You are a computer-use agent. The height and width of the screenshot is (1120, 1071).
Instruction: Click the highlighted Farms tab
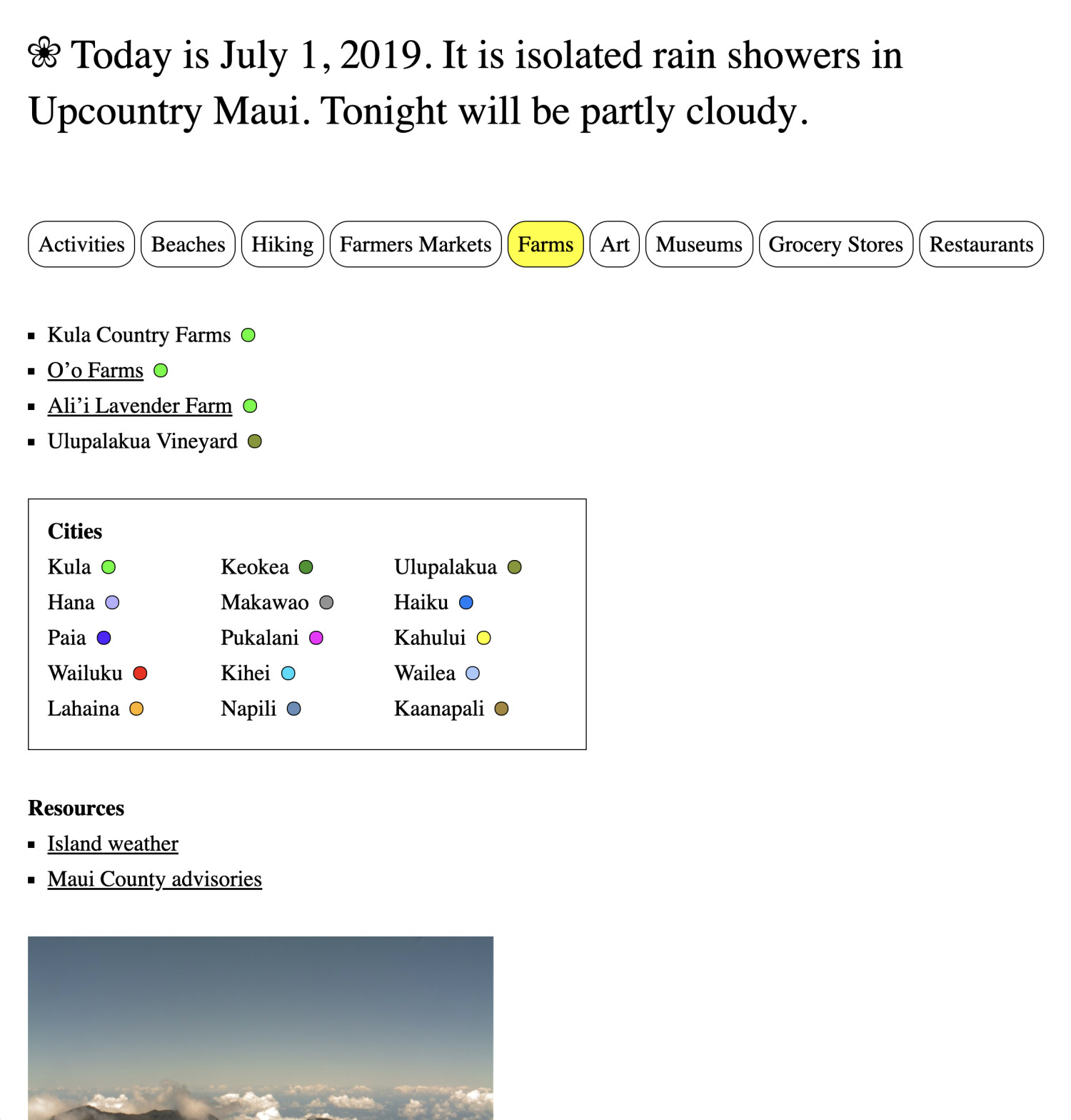click(x=545, y=244)
